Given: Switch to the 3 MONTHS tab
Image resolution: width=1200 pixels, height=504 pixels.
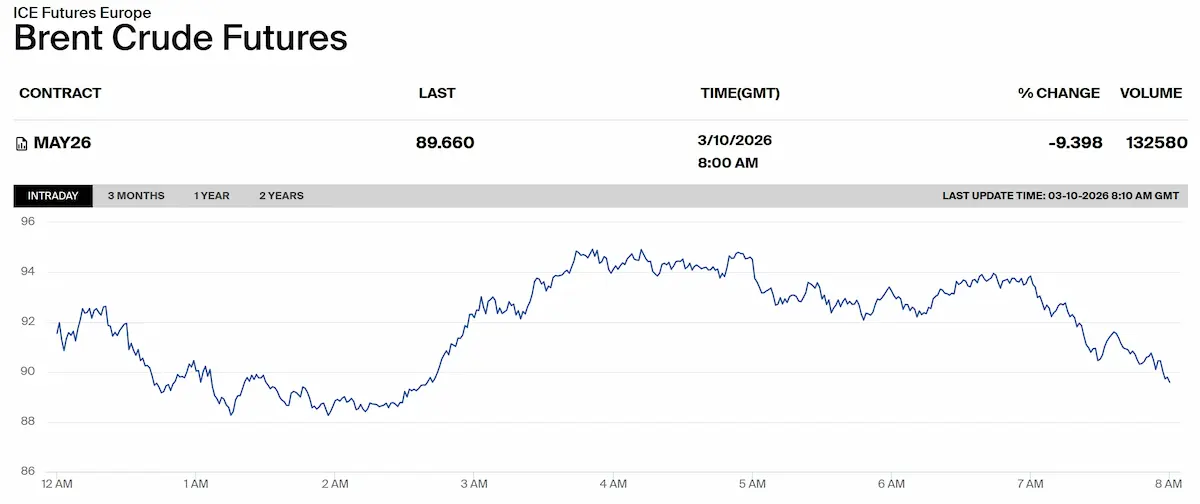Looking at the screenshot, I should [136, 196].
